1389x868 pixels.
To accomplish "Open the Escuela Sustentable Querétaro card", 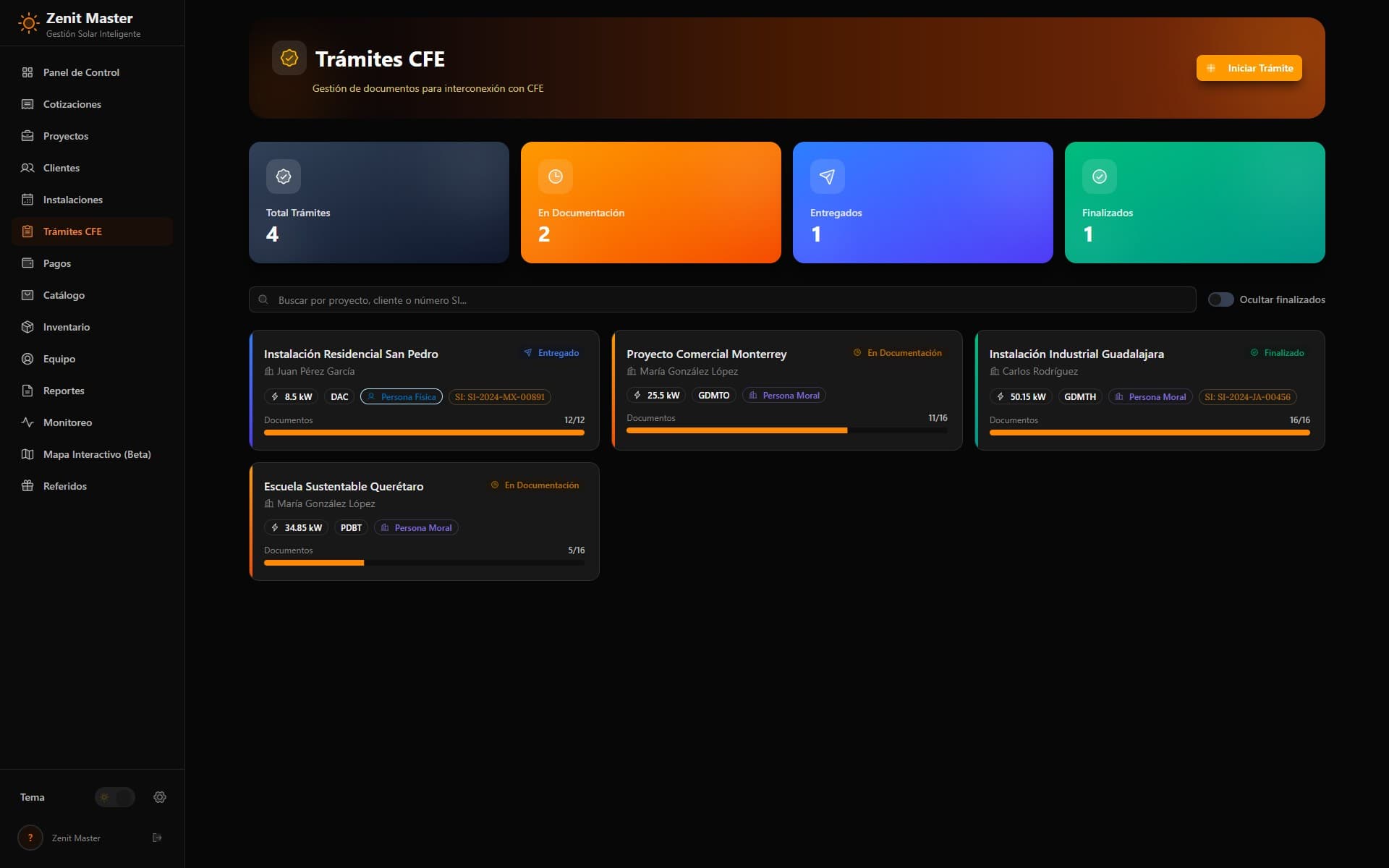I will point(424,522).
